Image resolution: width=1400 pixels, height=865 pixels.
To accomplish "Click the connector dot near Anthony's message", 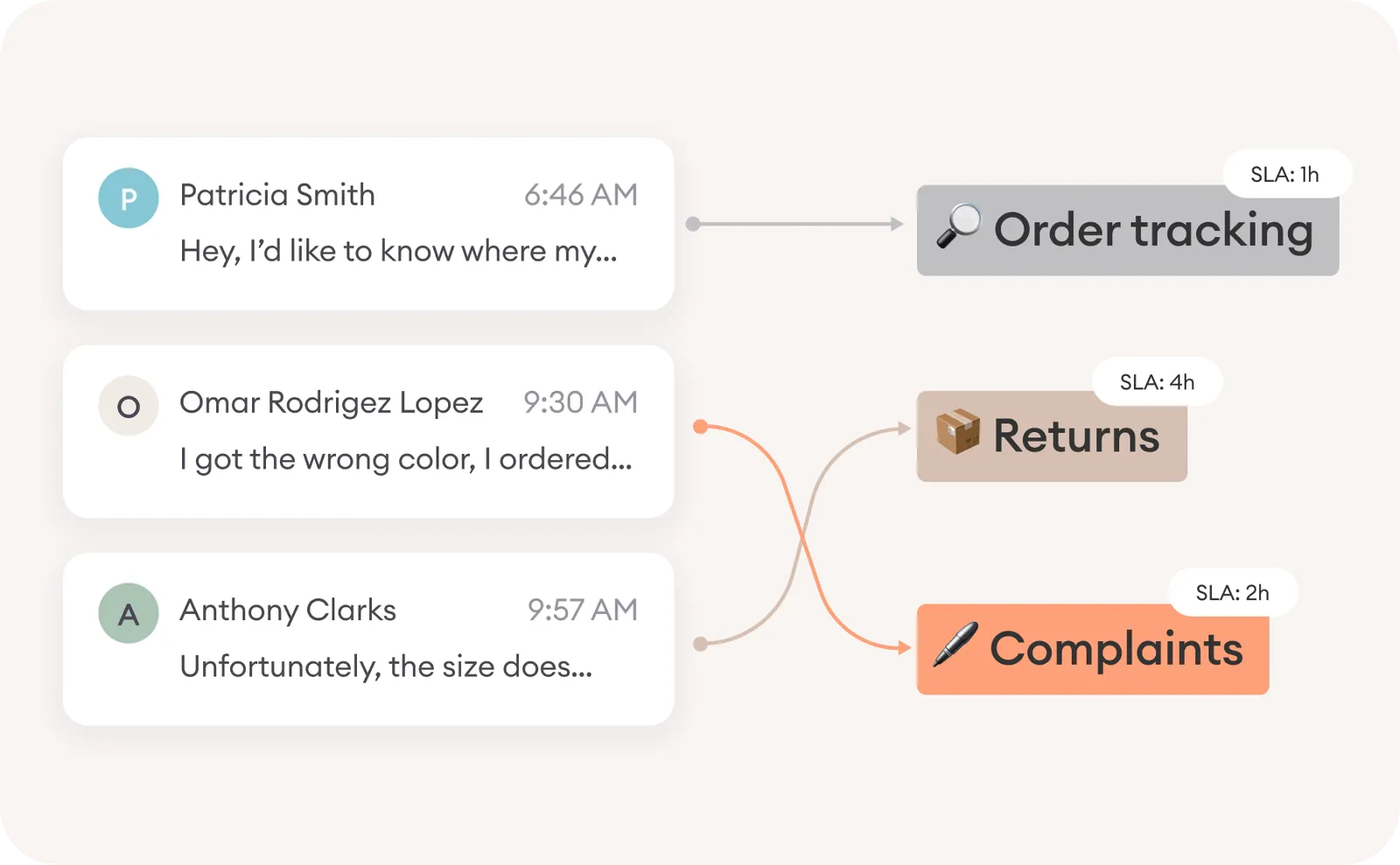I will coord(700,644).
